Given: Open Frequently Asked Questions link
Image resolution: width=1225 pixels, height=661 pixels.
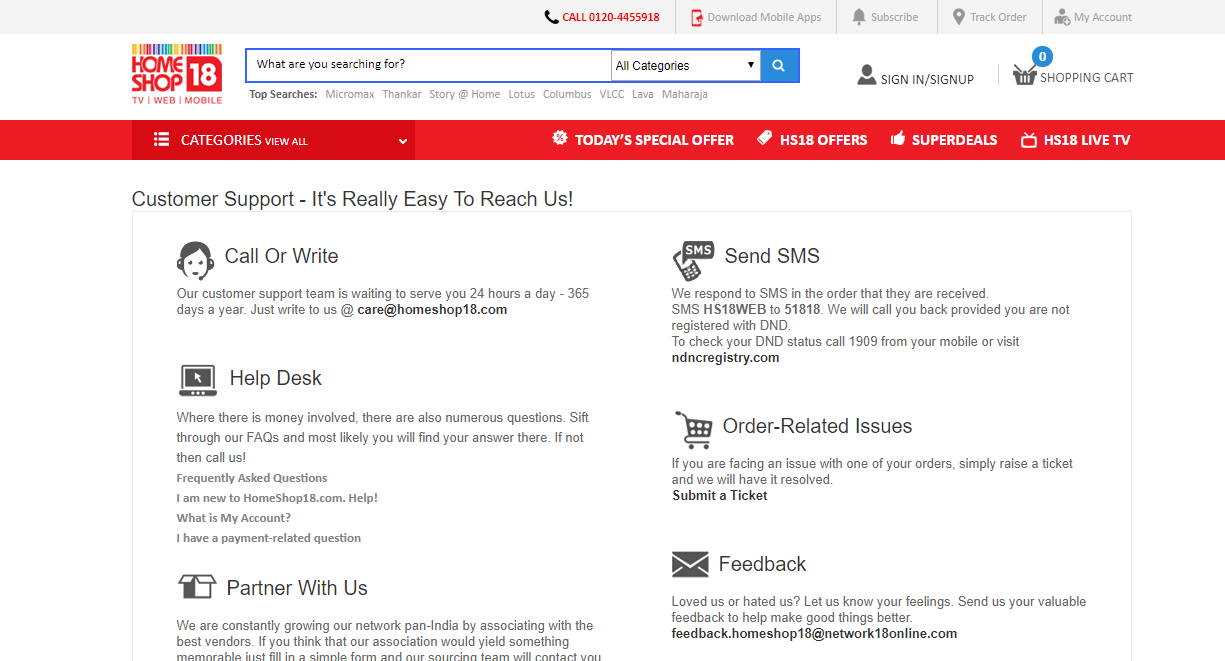Looking at the screenshot, I should (252, 478).
